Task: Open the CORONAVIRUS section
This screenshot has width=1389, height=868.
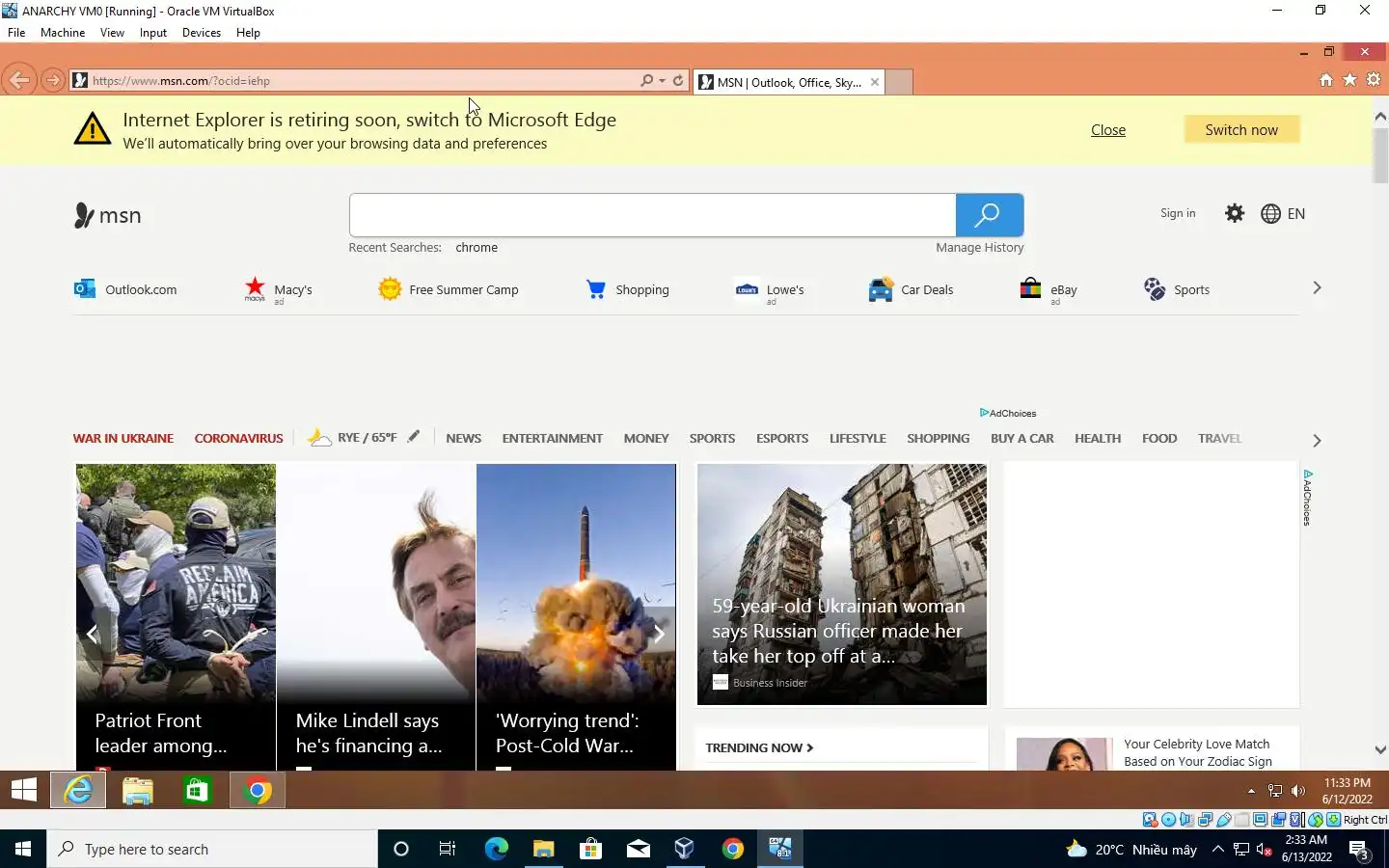Action: pos(239,438)
